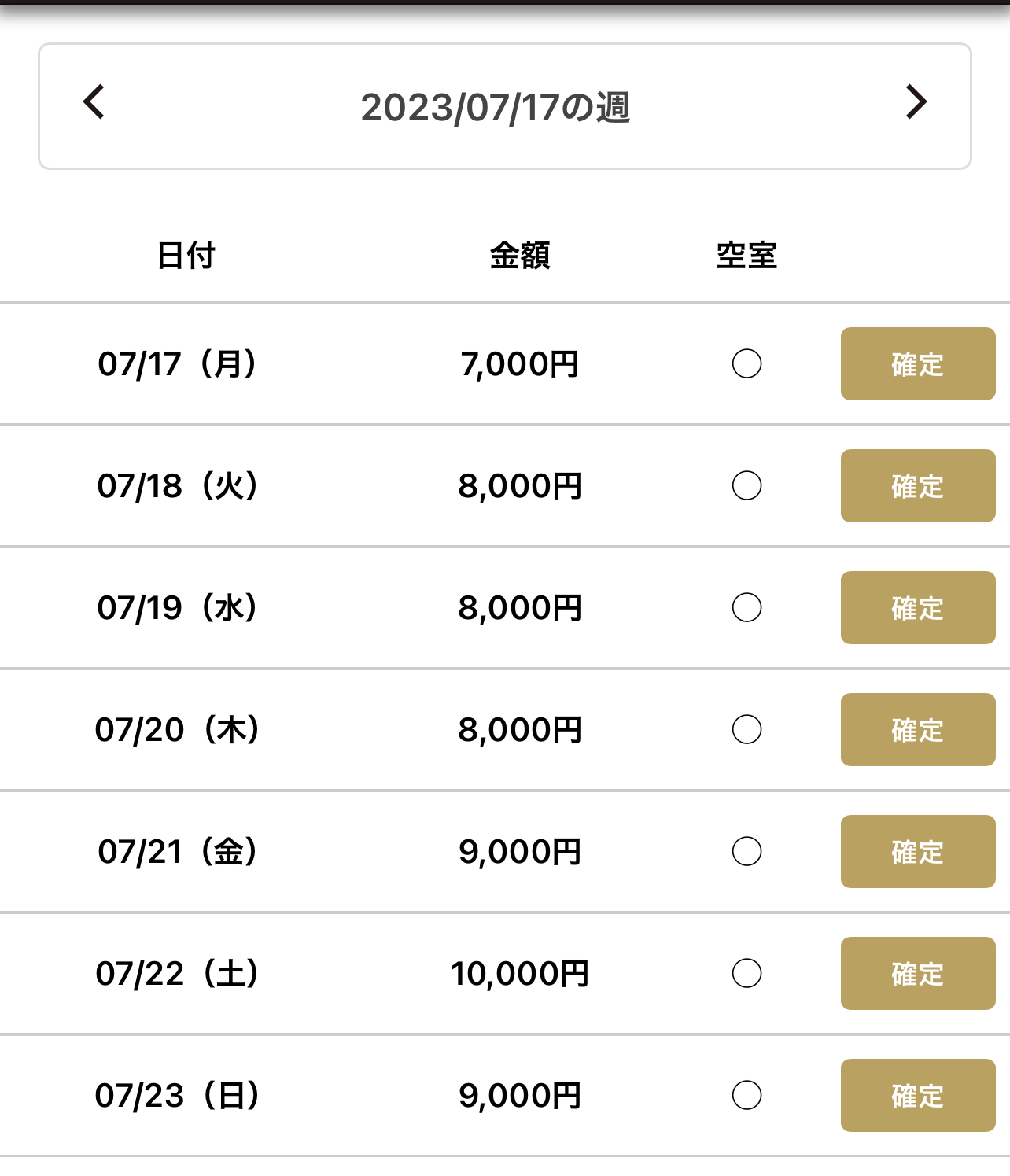Confirm the 07/20 (木) booking
Viewport: 1010px width, 1176px height.
[x=917, y=730]
